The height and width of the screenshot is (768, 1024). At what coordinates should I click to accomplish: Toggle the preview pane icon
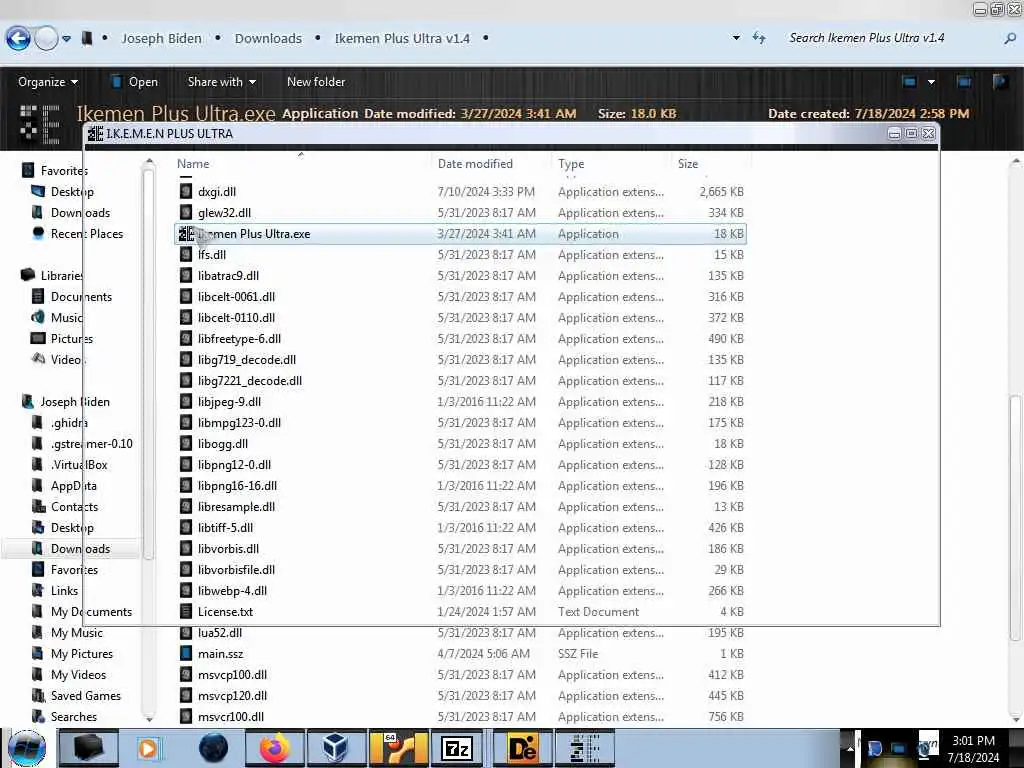[964, 82]
